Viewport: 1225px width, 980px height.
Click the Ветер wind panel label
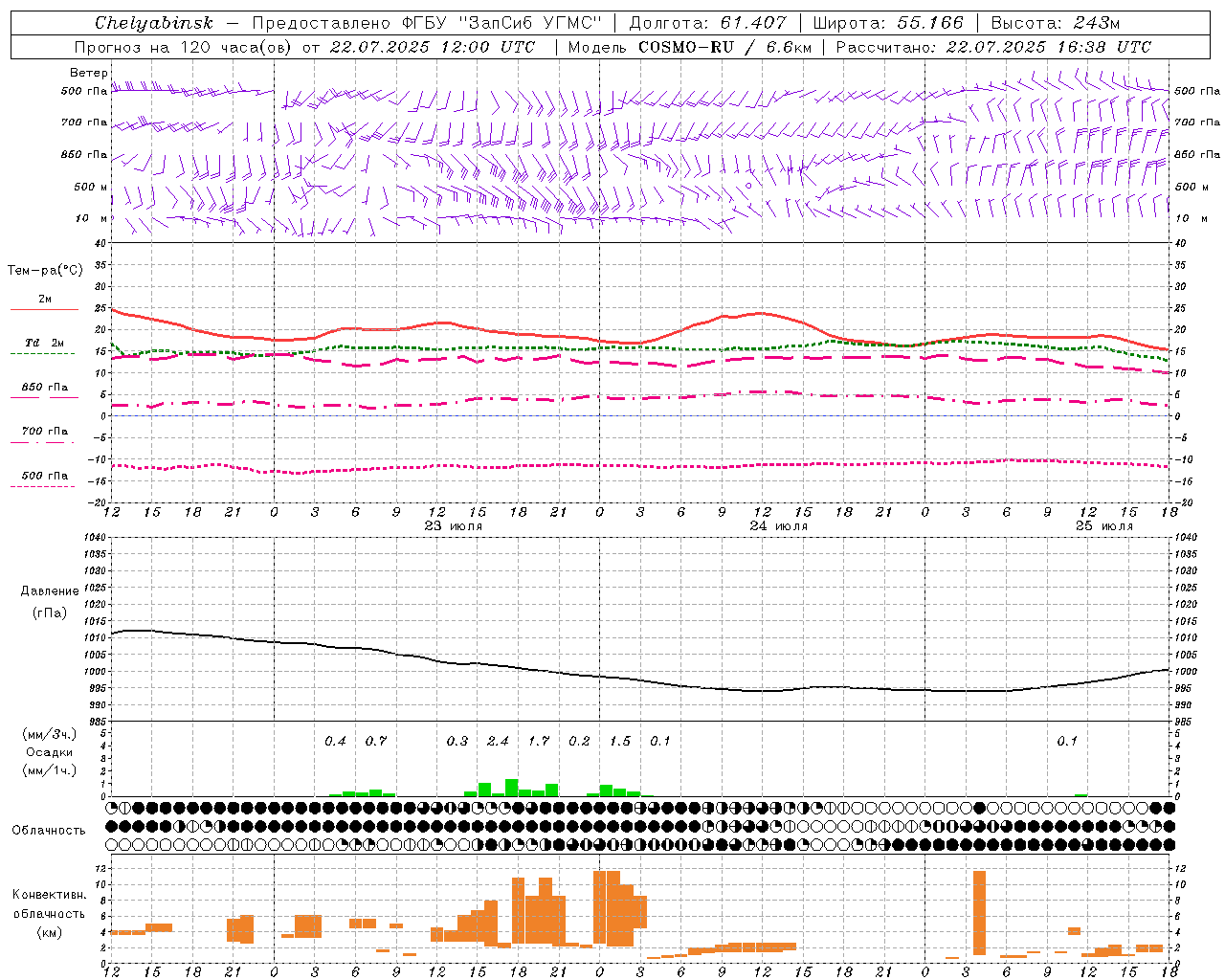click(89, 73)
